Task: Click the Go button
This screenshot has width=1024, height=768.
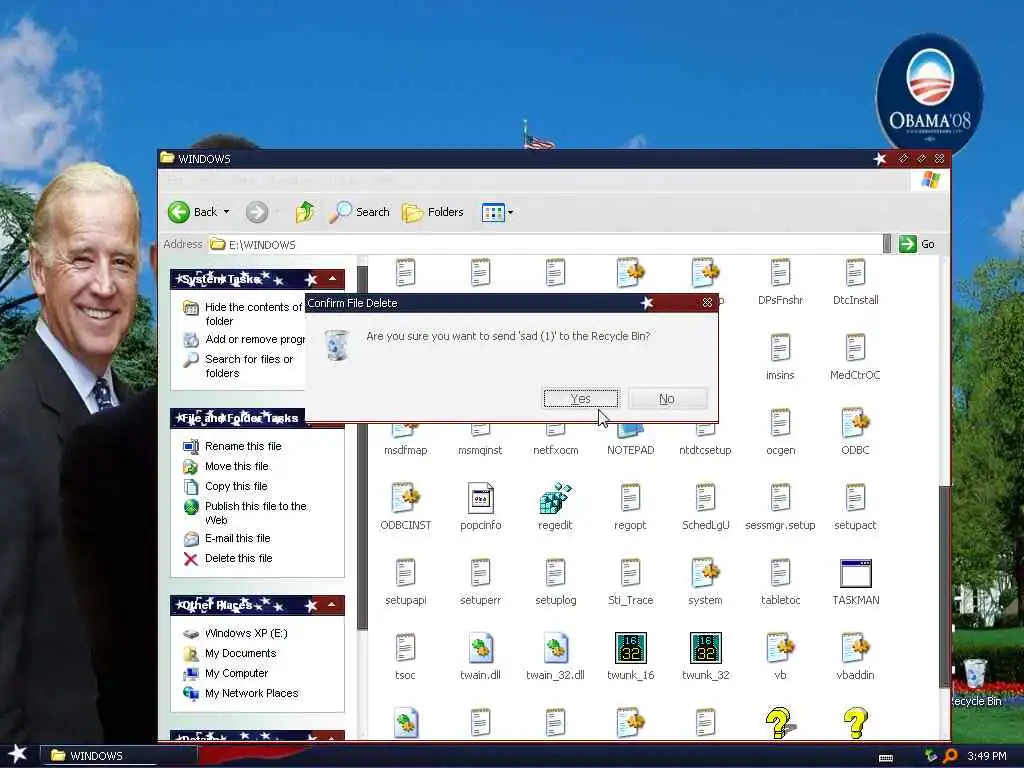Action: pyautogui.click(x=917, y=244)
